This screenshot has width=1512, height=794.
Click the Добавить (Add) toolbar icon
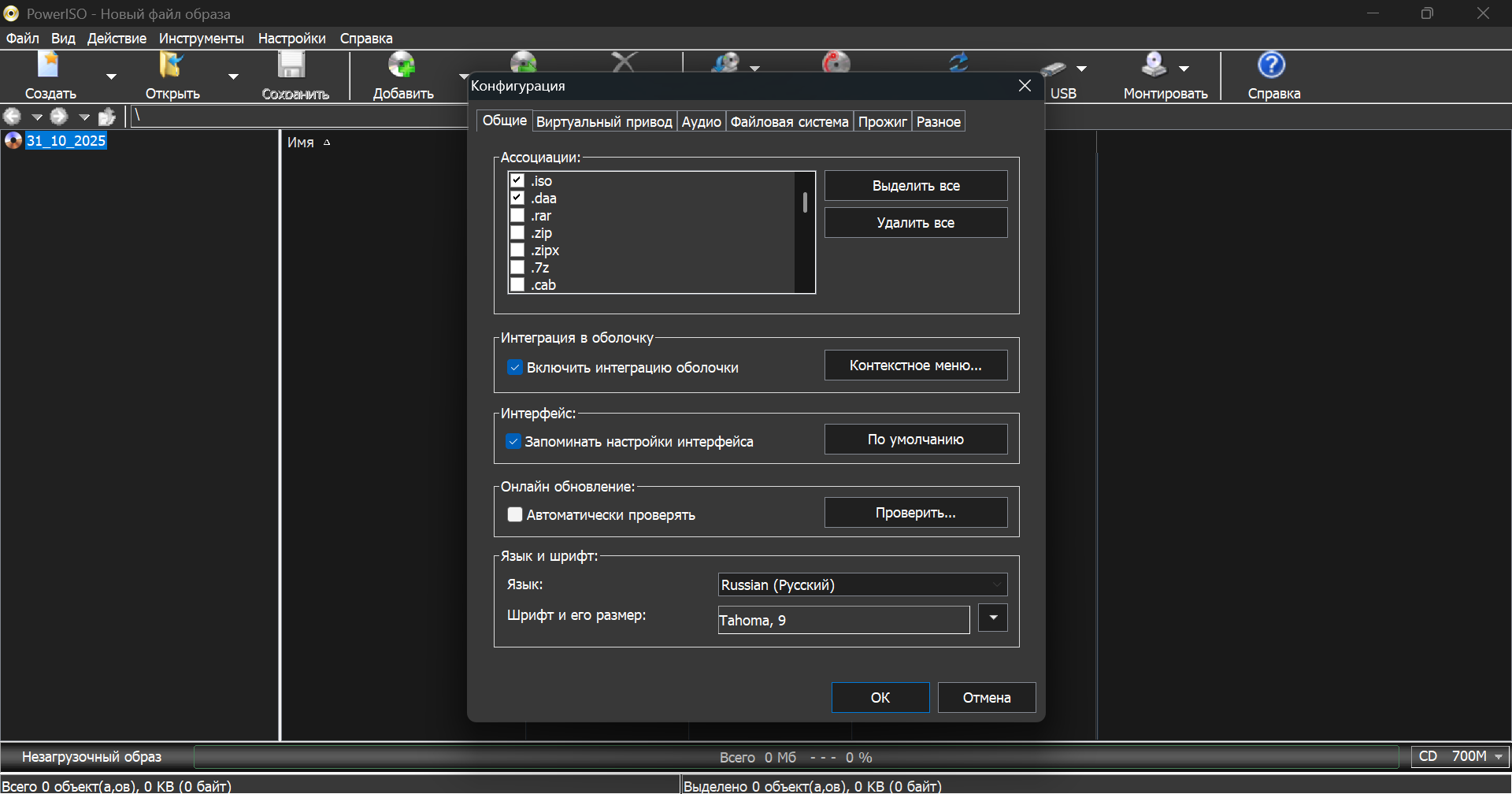pyautogui.click(x=402, y=65)
